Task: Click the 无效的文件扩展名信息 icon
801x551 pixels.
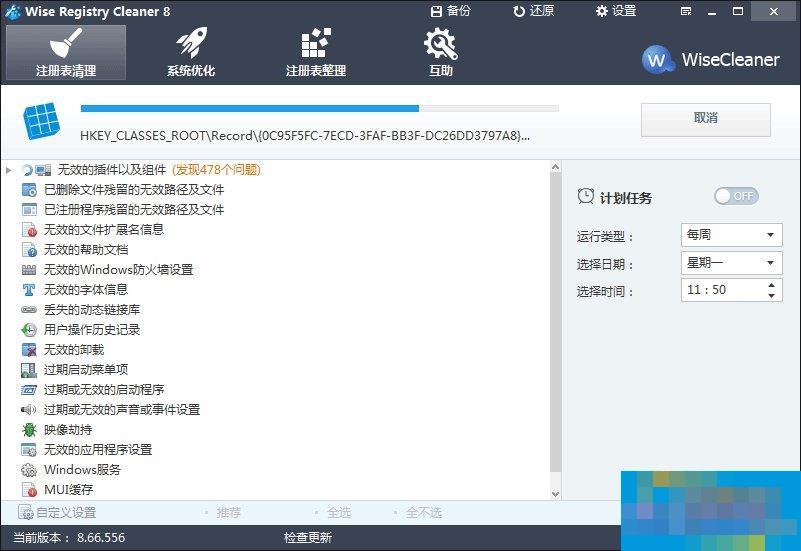Action: click(x=29, y=230)
